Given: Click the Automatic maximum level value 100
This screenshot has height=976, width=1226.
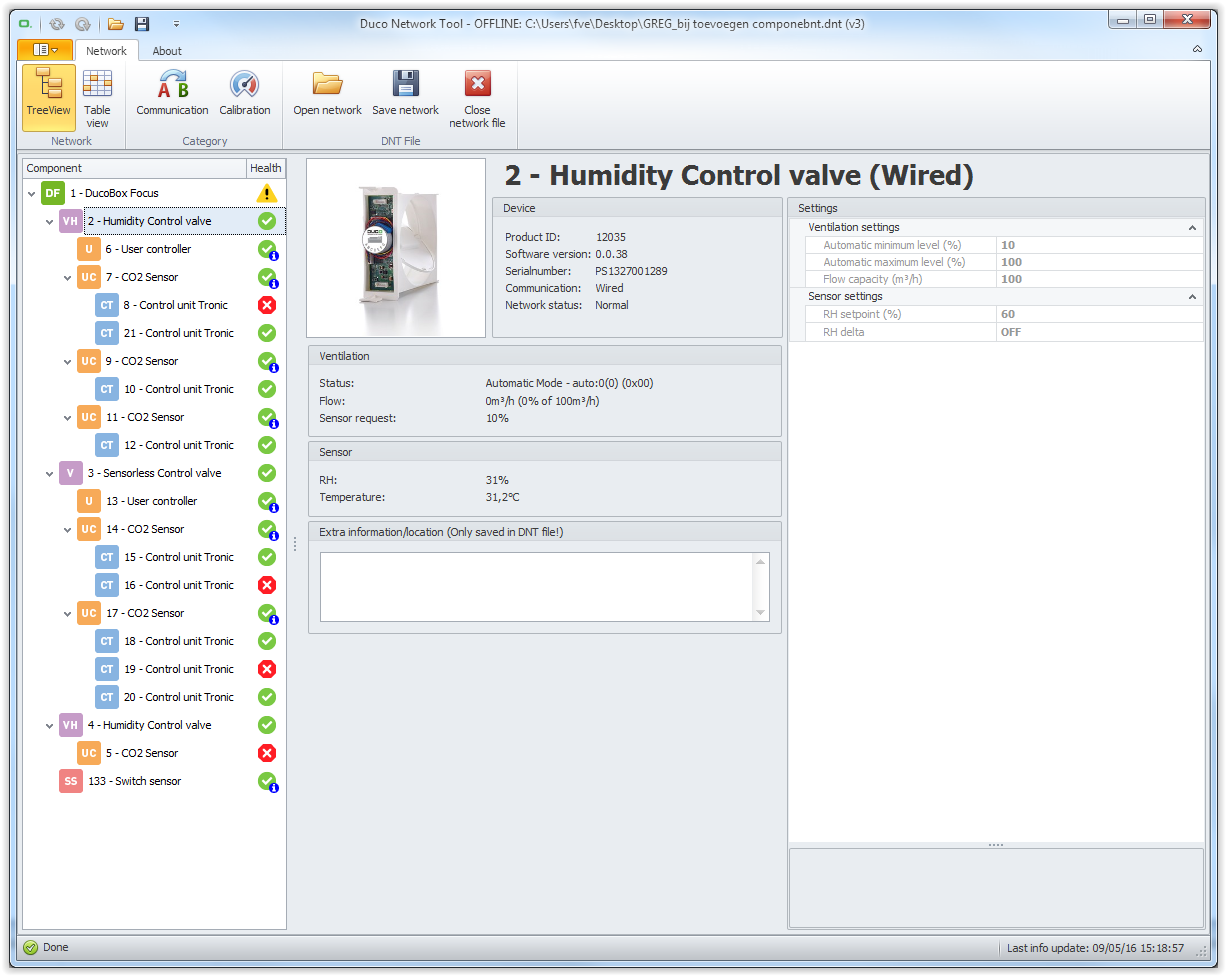Looking at the screenshot, I should 1100,262.
